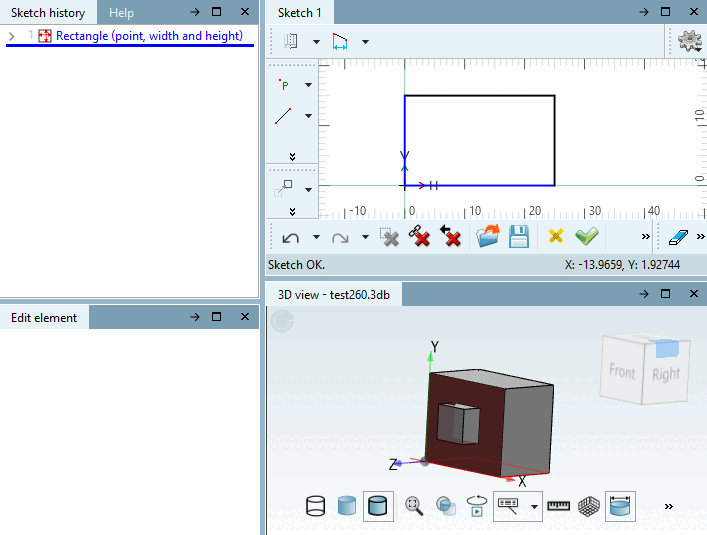This screenshot has width=707, height=535.
Task: Click the Undo arrow
Action: pos(291,237)
